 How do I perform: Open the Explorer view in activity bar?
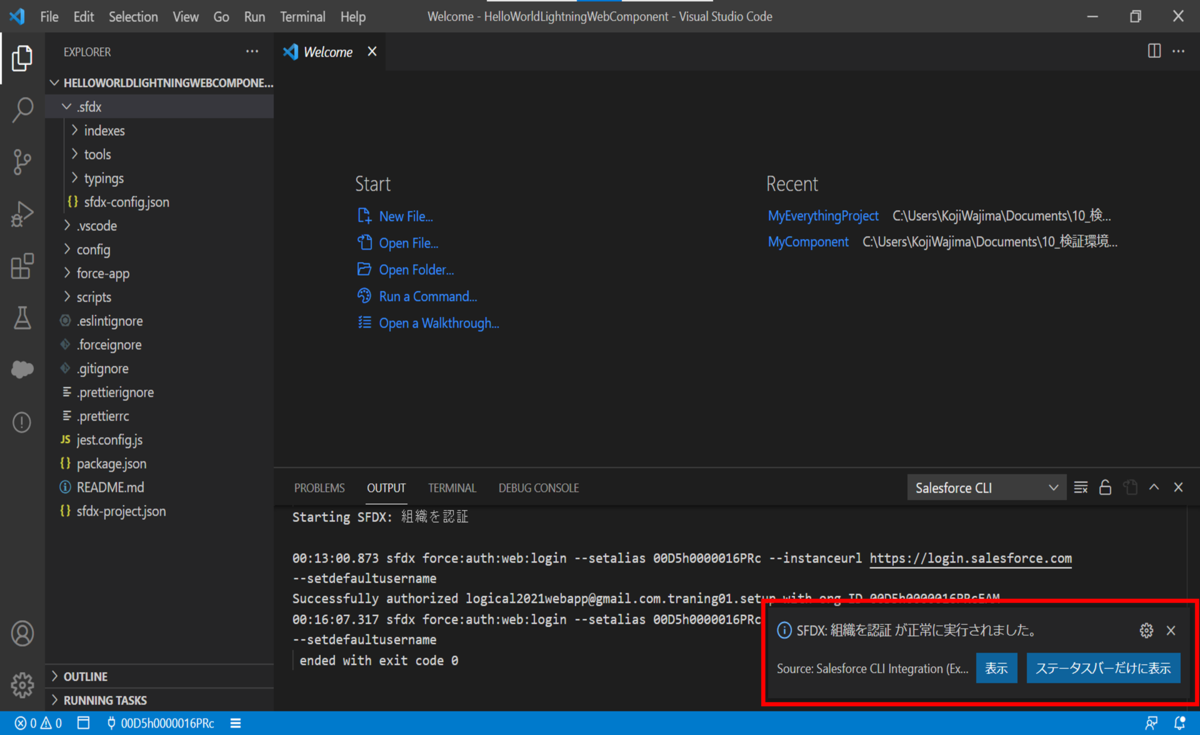point(22,58)
